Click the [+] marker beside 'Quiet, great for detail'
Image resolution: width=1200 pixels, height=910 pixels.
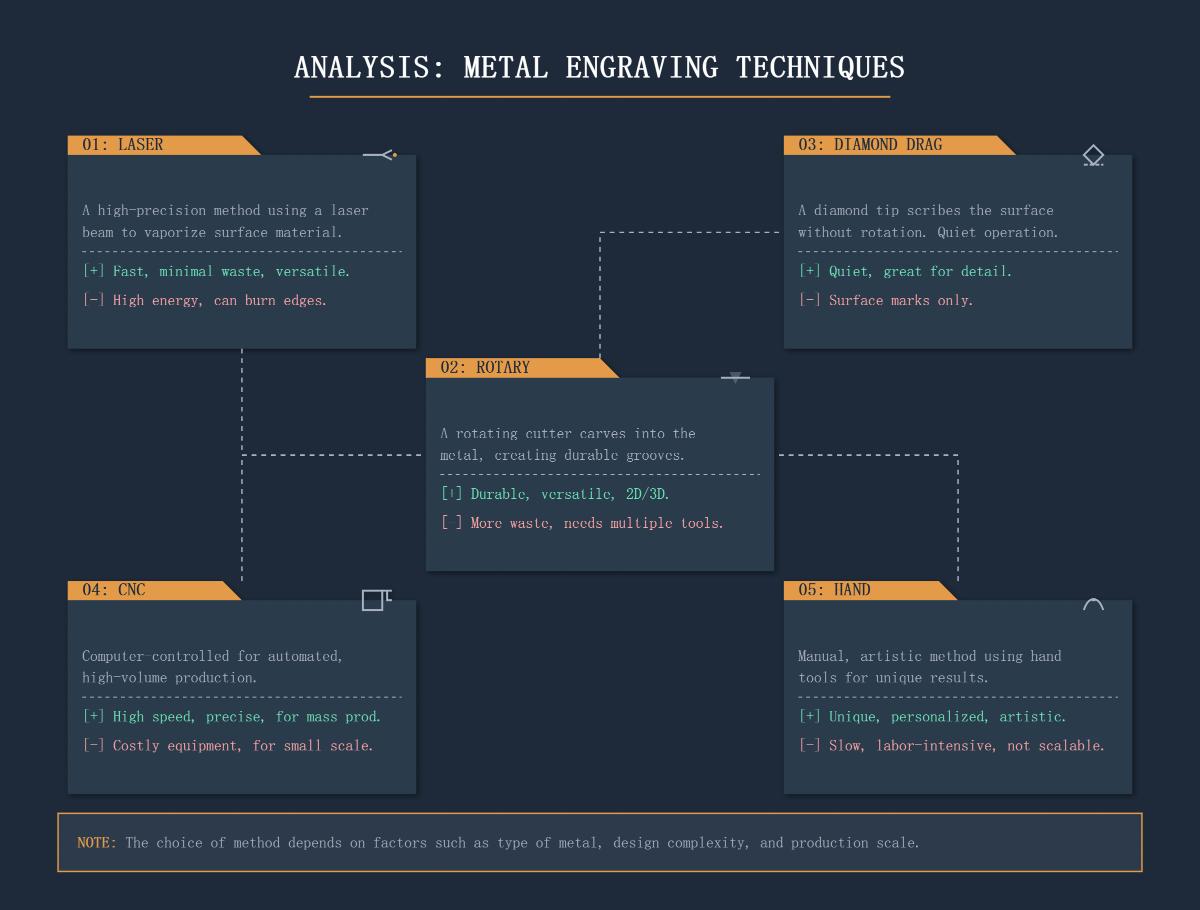click(x=809, y=271)
